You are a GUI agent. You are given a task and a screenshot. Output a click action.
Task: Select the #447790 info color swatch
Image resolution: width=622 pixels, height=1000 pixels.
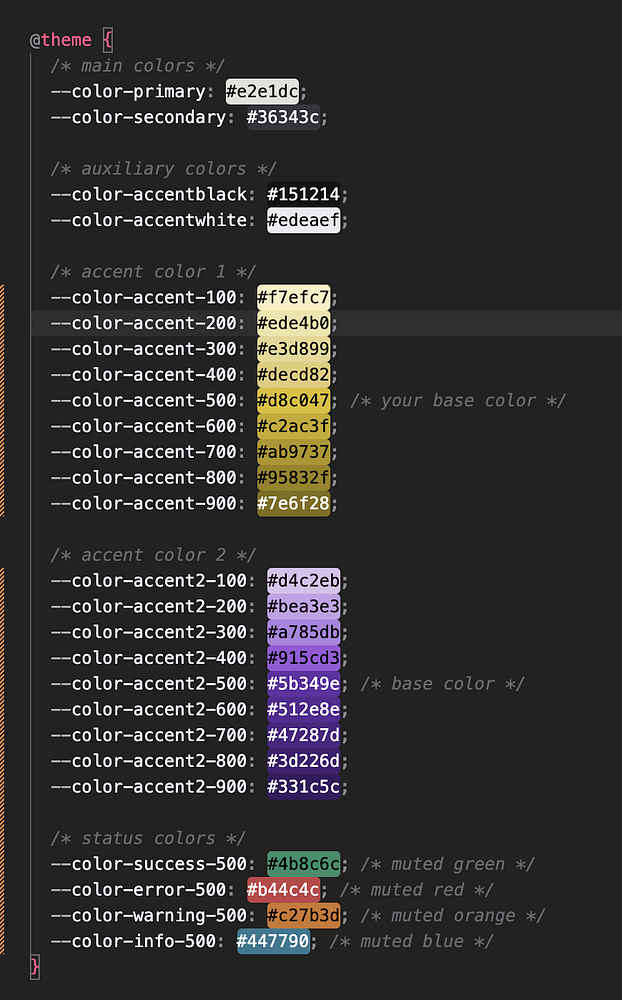tap(273, 941)
